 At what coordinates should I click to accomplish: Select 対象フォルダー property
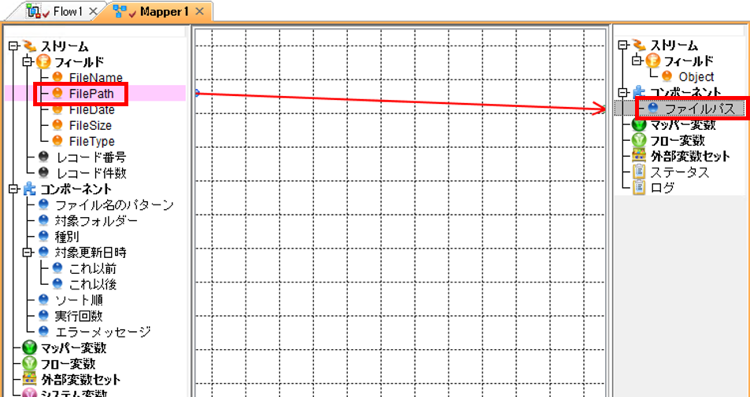pos(97,221)
